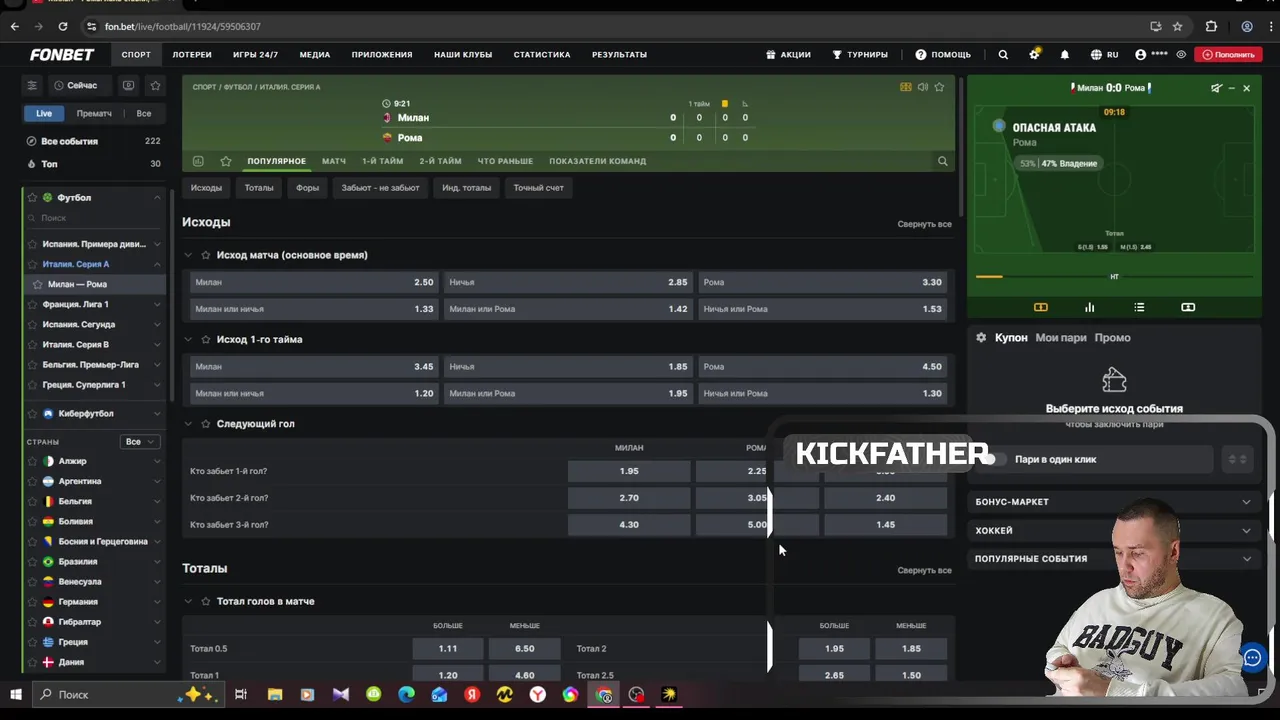Add match to favorites via match header star
The height and width of the screenshot is (720, 1280).
click(939, 87)
